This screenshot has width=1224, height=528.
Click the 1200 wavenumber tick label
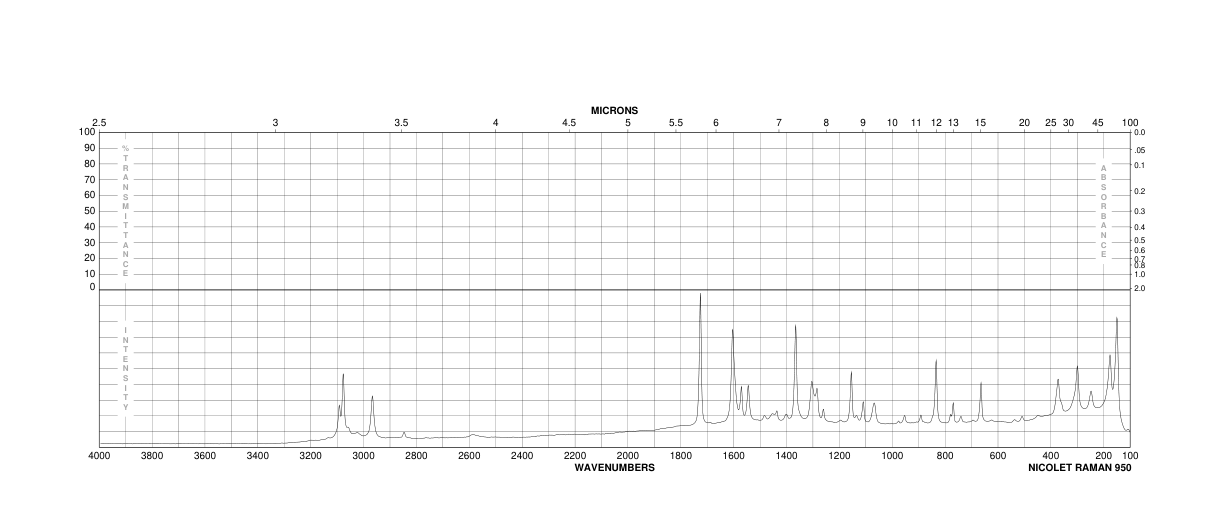point(839,456)
